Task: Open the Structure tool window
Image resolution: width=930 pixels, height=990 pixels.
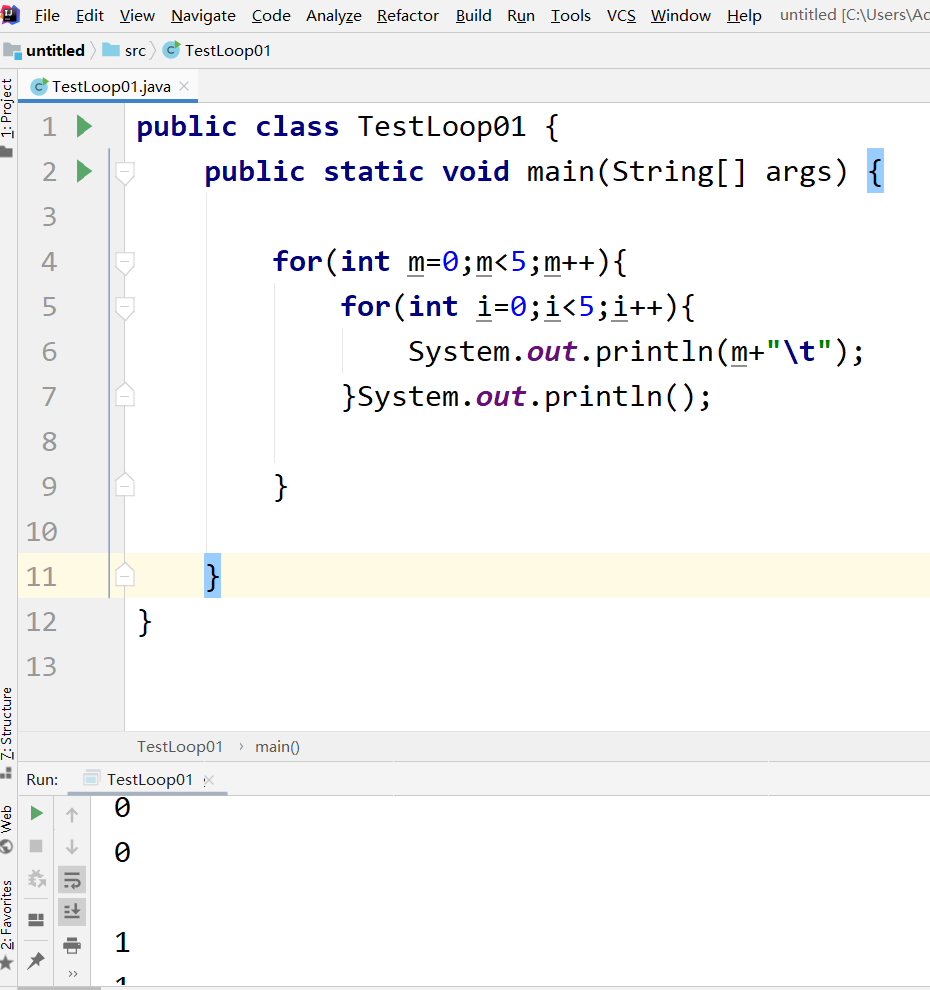Action: coord(7,732)
